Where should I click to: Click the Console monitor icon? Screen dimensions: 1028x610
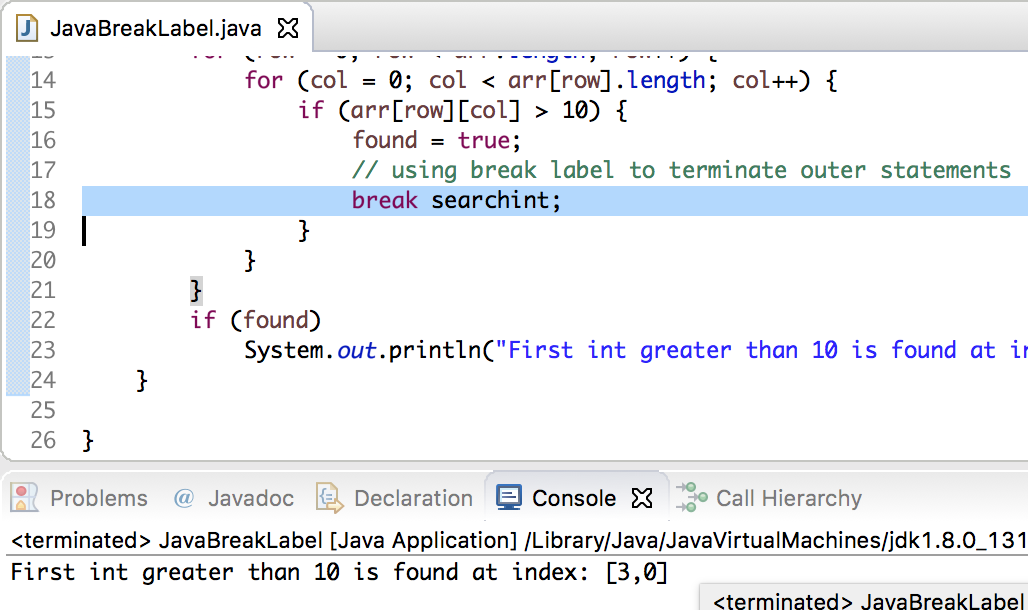point(509,498)
